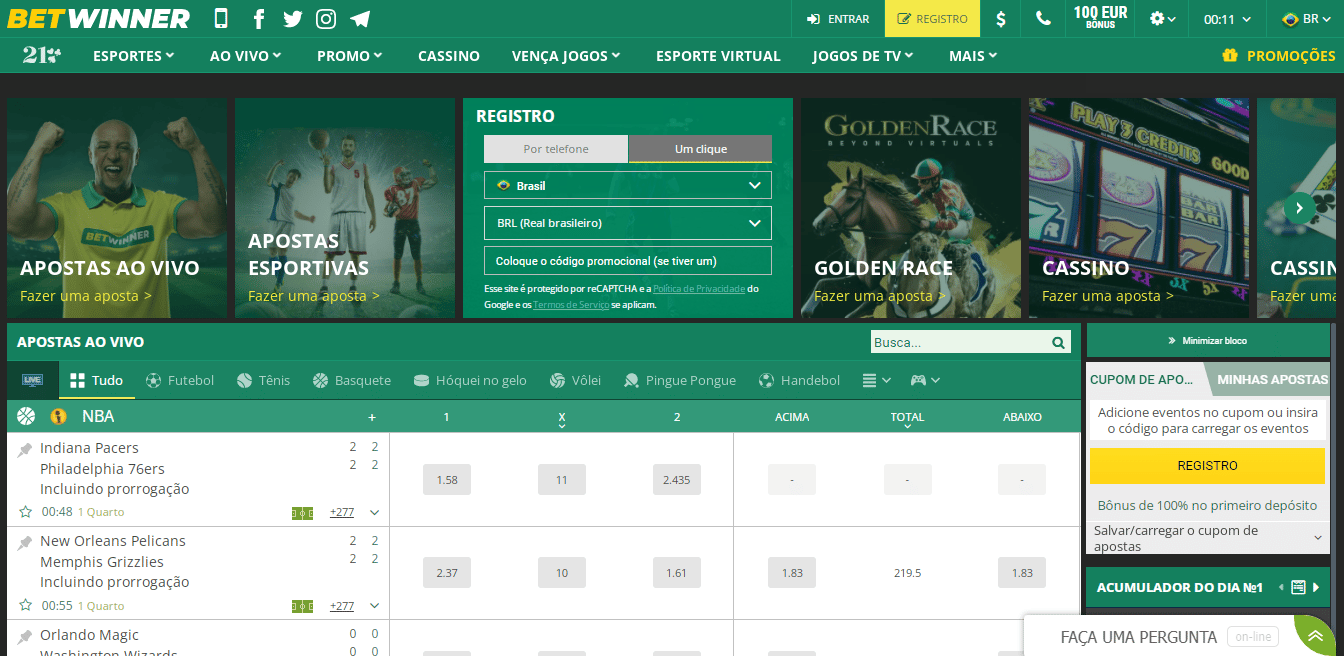The height and width of the screenshot is (656, 1344).
Task: Open the Telegram channel icon
Action: [360, 18]
